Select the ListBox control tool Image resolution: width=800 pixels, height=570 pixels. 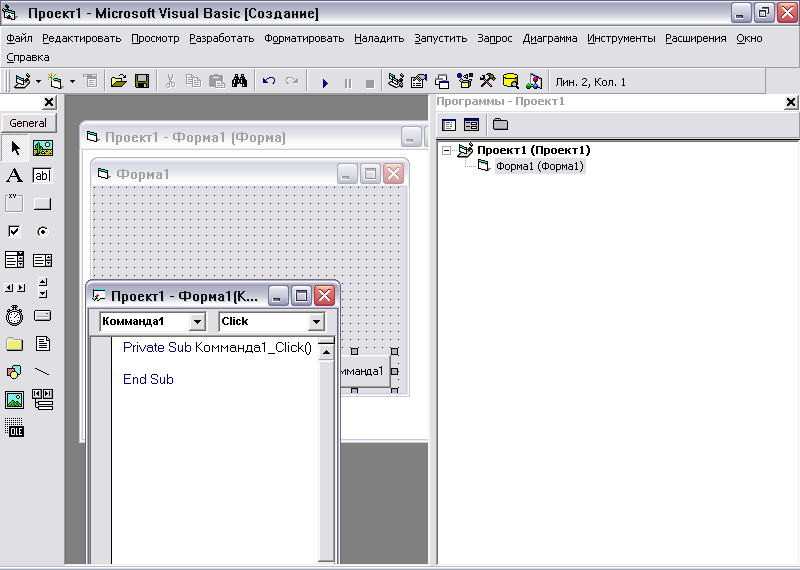coord(42,260)
